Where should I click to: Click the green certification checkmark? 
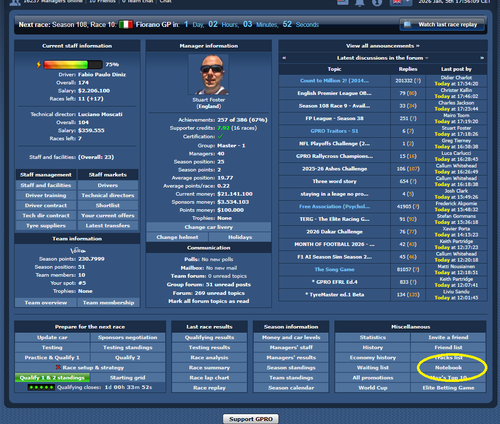pyautogui.click(x=220, y=136)
